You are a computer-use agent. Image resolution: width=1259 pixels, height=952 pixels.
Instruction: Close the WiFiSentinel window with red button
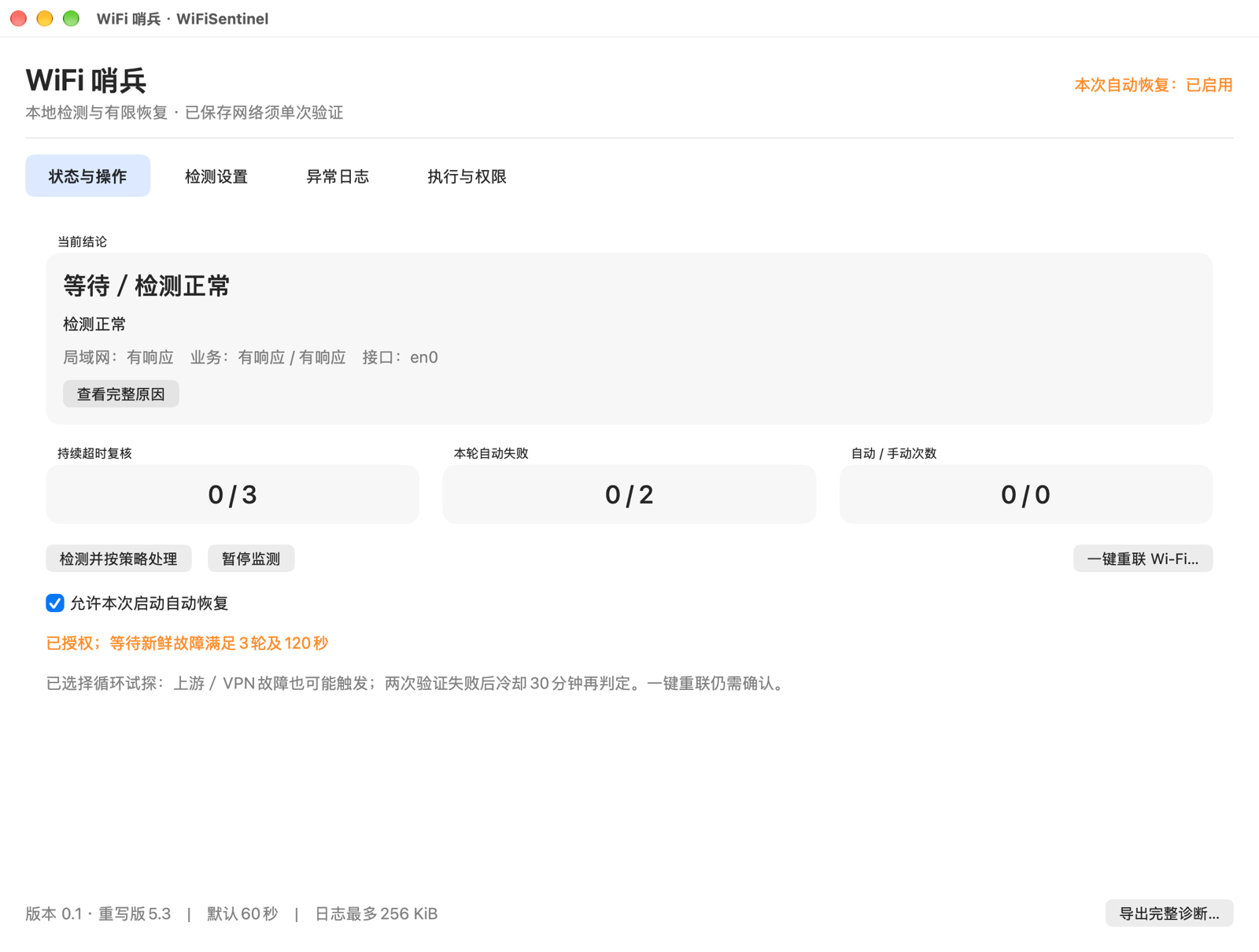(19, 18)
